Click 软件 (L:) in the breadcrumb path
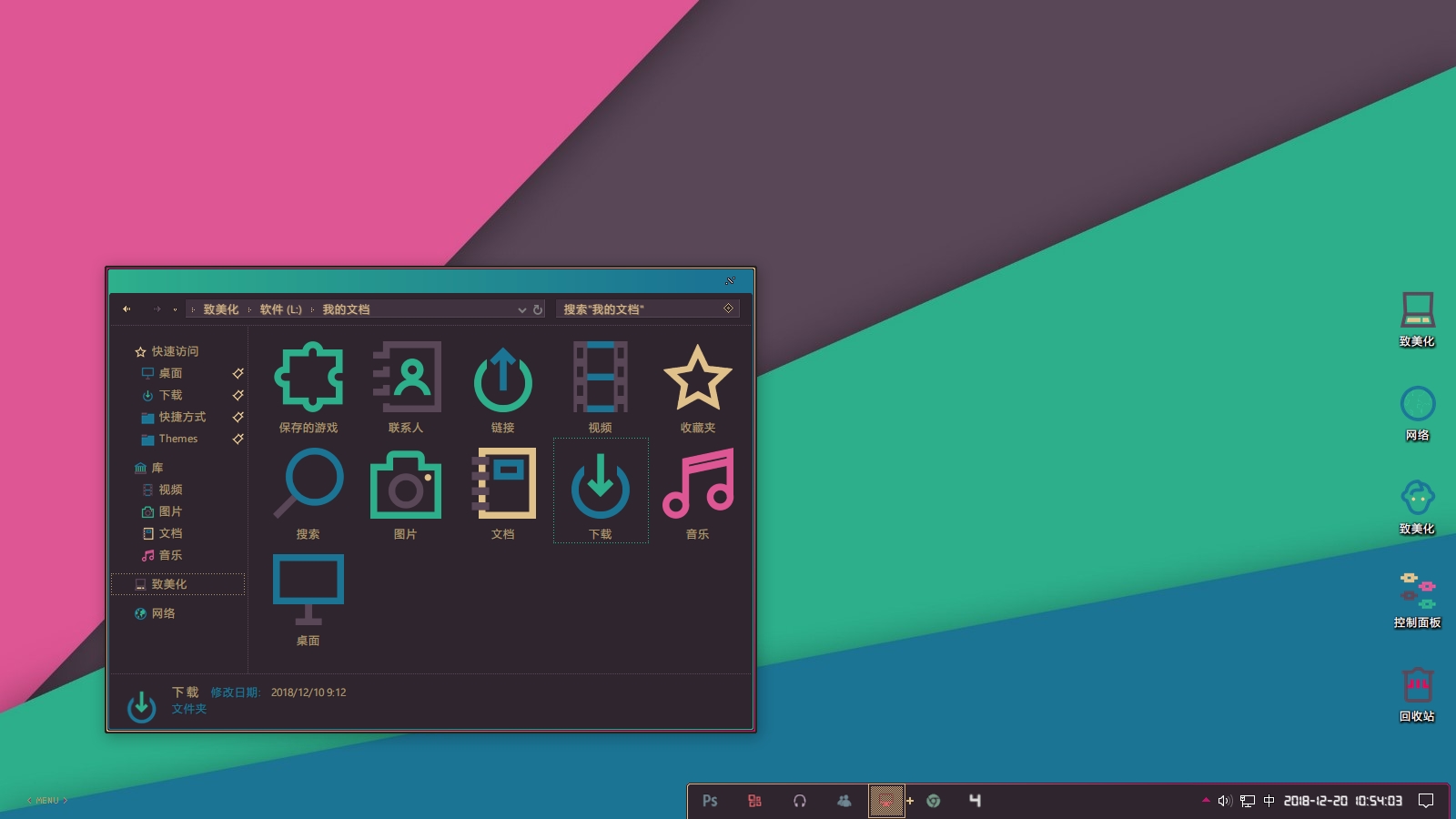 [280, 309]
